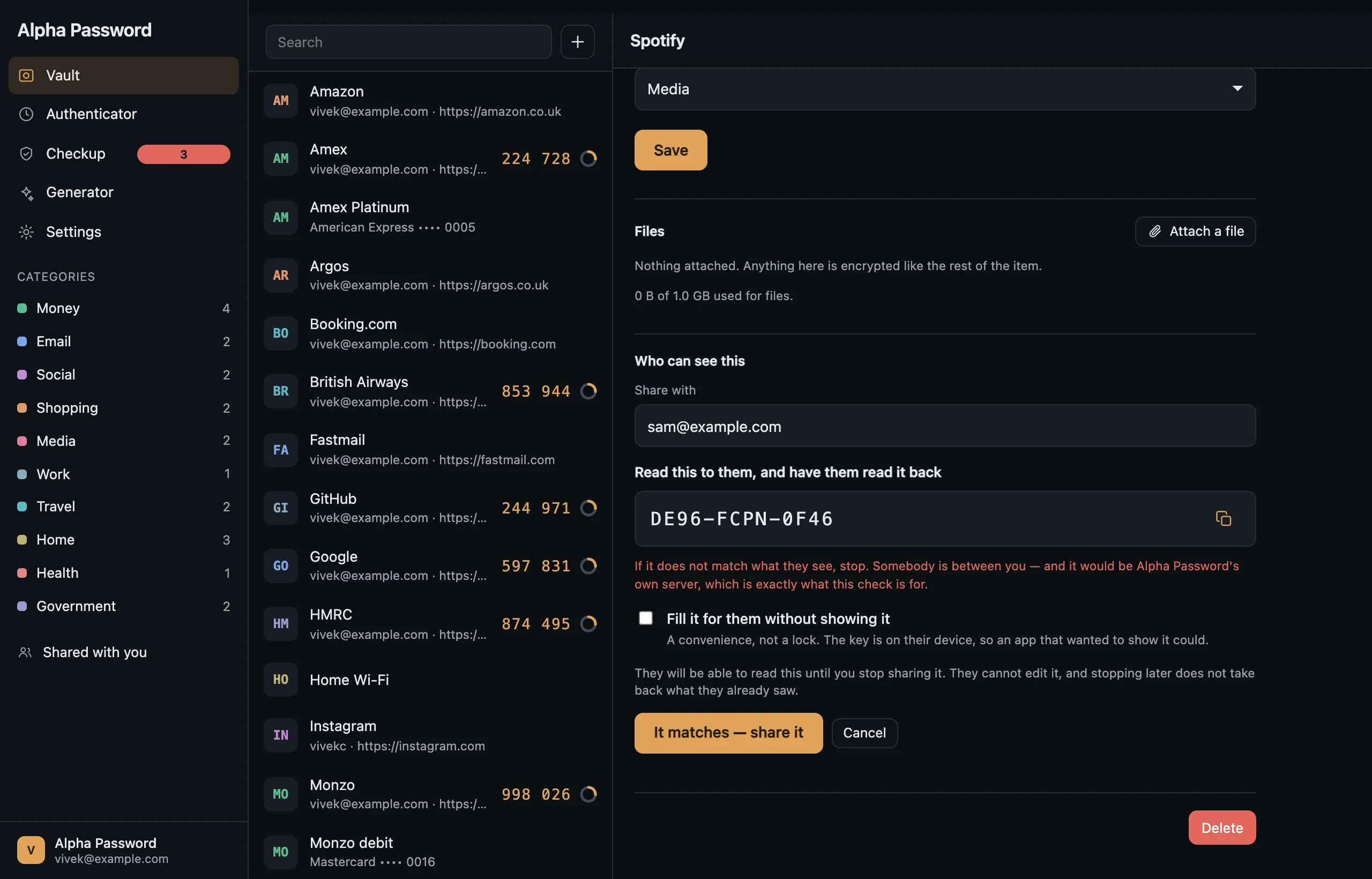1372x879 pixels.
Task: Click the Settings gear icon
Action: pos(26,232)
